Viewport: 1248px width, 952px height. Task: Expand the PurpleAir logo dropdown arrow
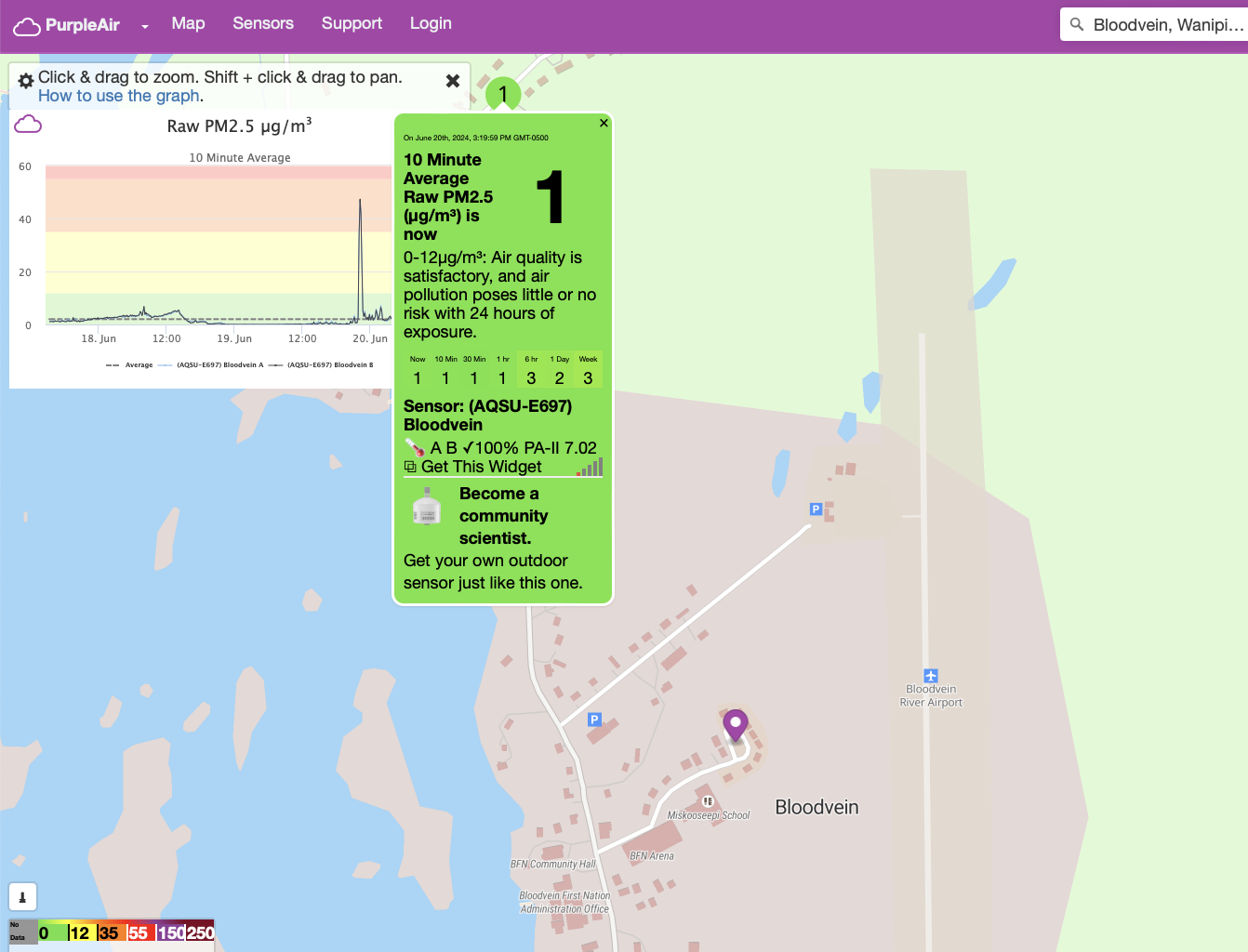coord(145,27)
